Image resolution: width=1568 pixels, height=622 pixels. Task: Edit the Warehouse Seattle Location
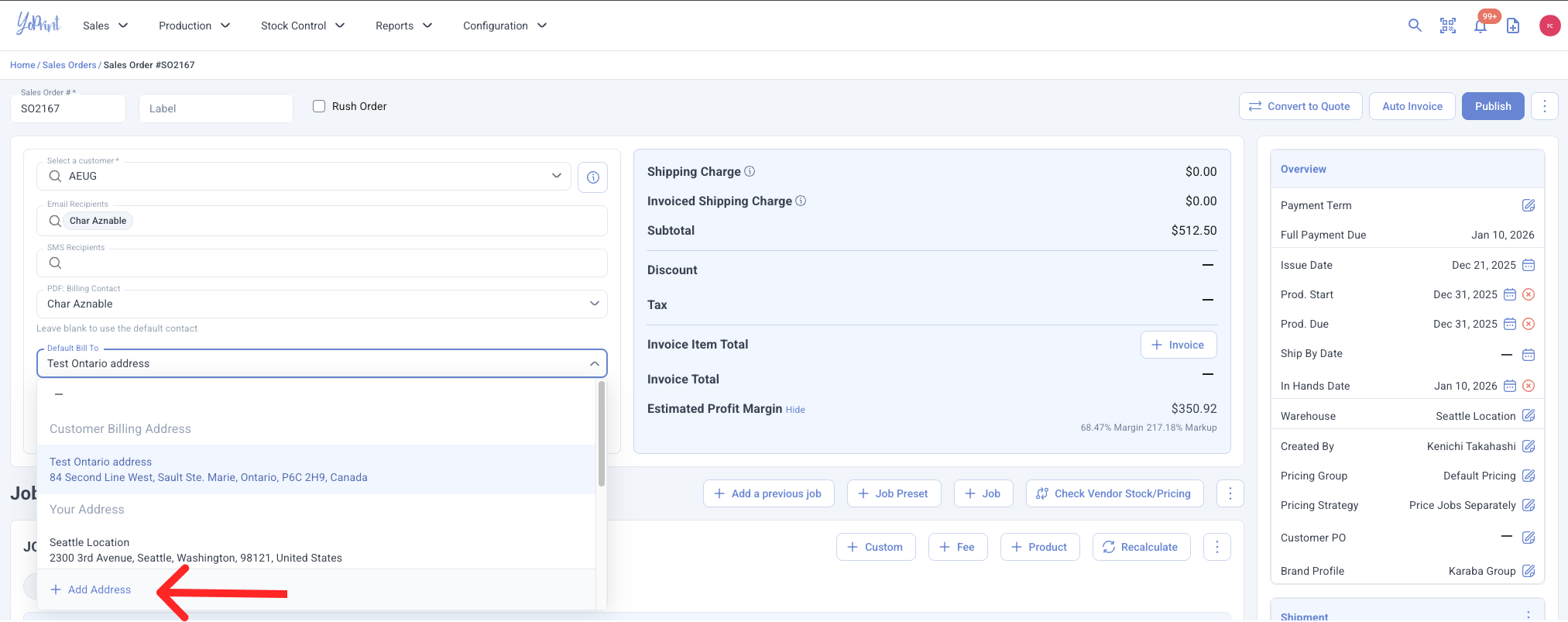[1528, 416]
